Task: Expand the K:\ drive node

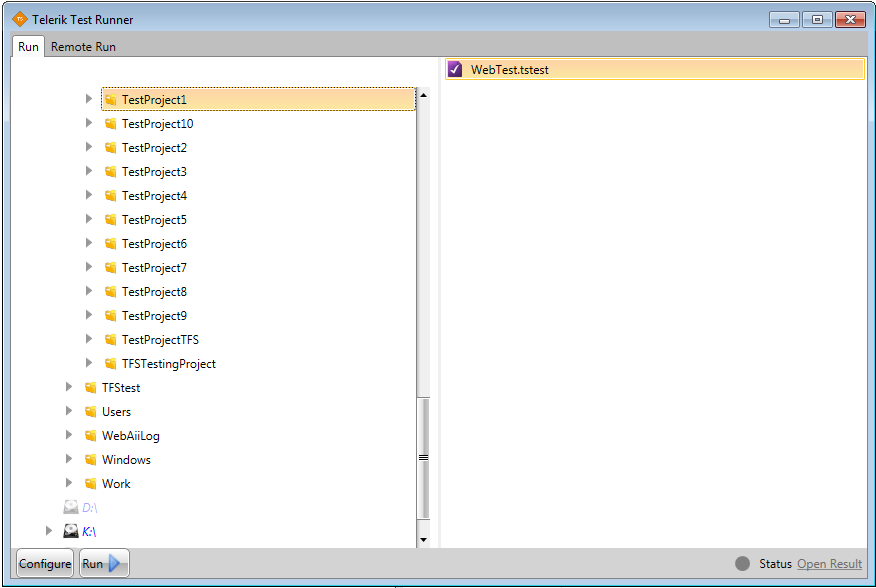Action: pyautogui.click(x=49, y=531)
